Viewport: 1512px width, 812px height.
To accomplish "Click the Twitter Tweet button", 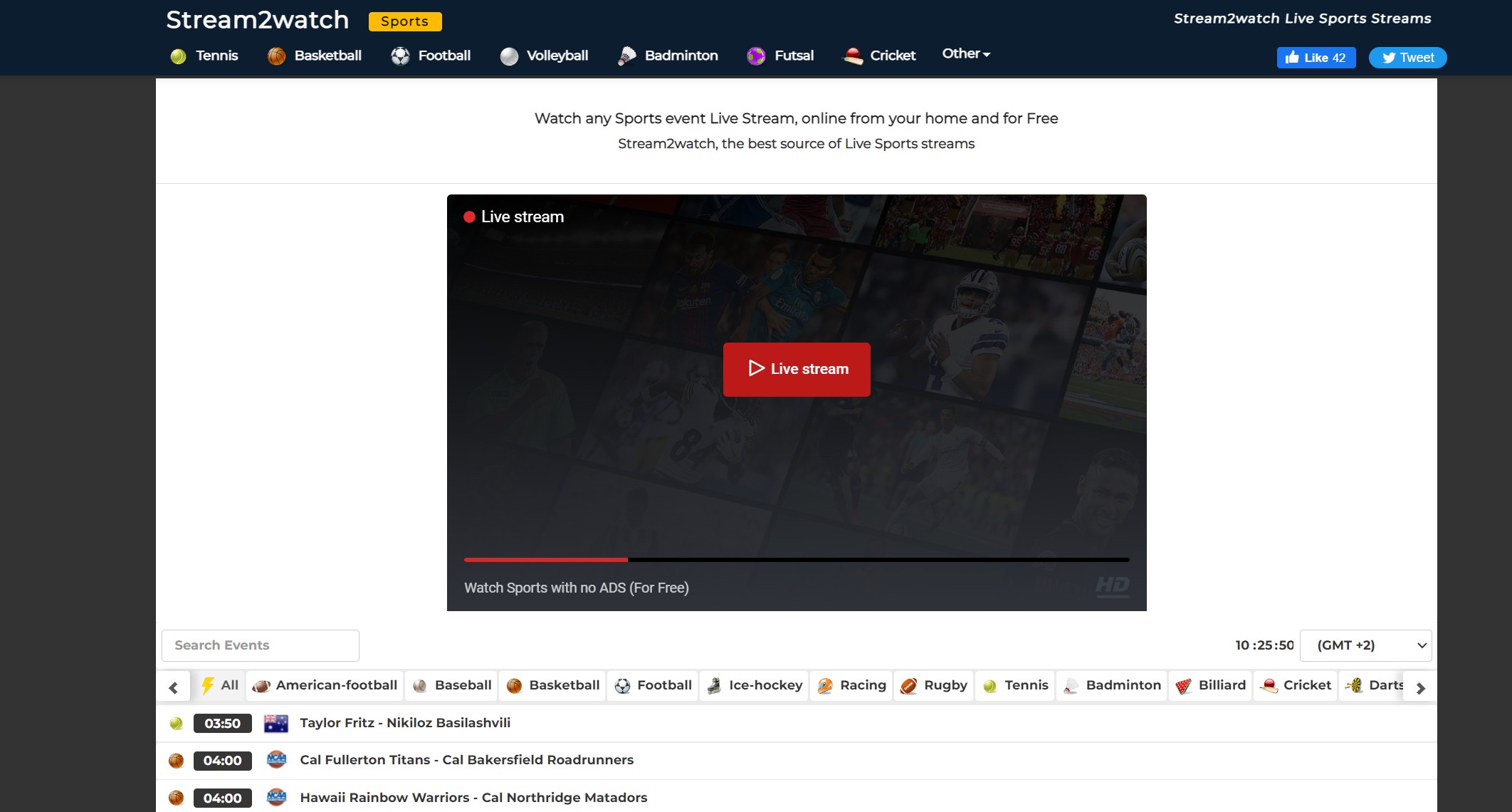I will [x=1407, y=58].
